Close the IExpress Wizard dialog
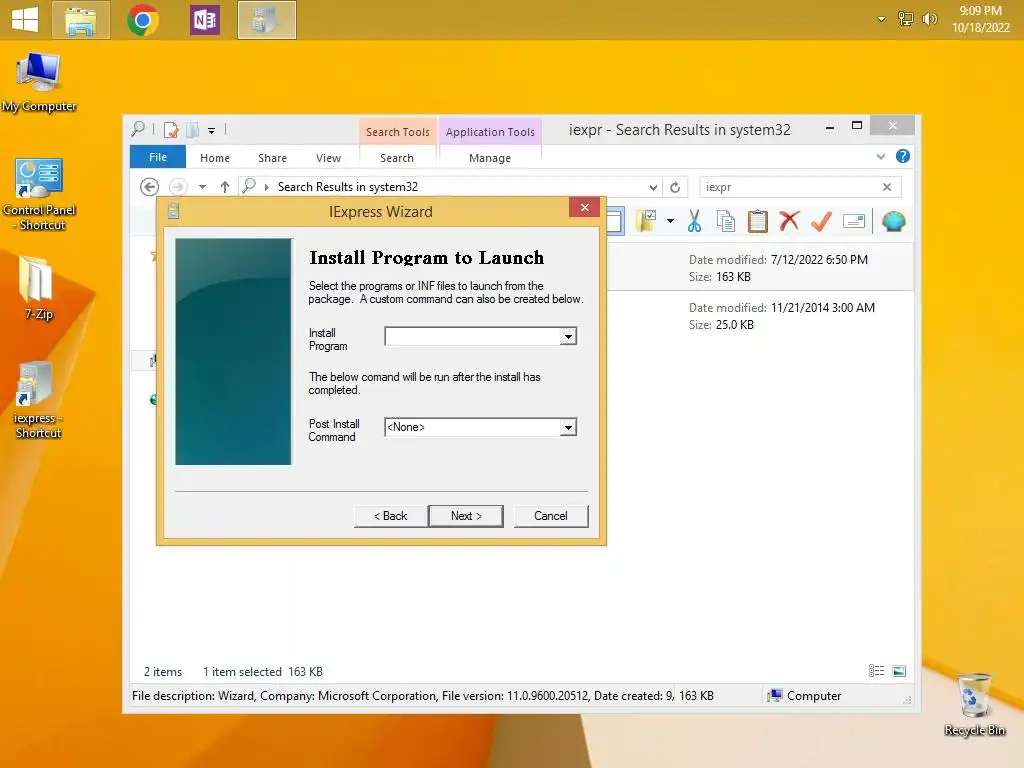This screenshot has width=1024, height=768. coord(584,208)
